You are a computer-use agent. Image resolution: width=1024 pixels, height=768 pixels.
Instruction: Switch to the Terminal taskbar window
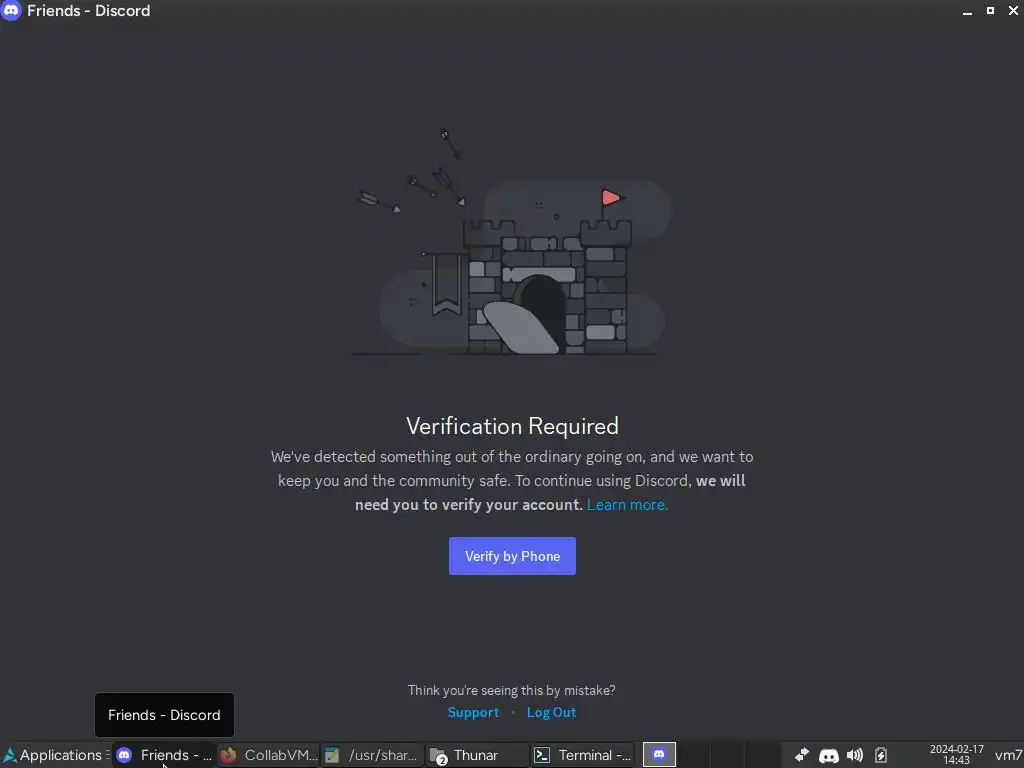coord(581,755)
